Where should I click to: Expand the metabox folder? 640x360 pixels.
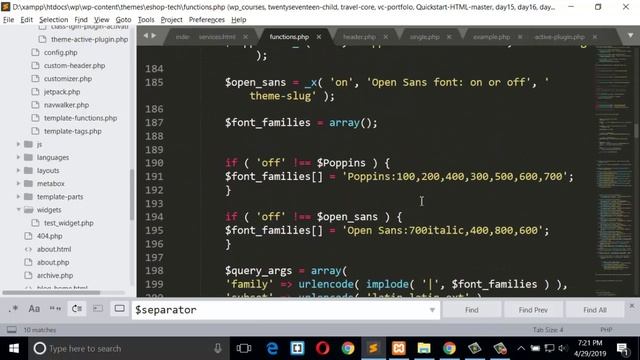pyautogui.click(x=18, y=183)
